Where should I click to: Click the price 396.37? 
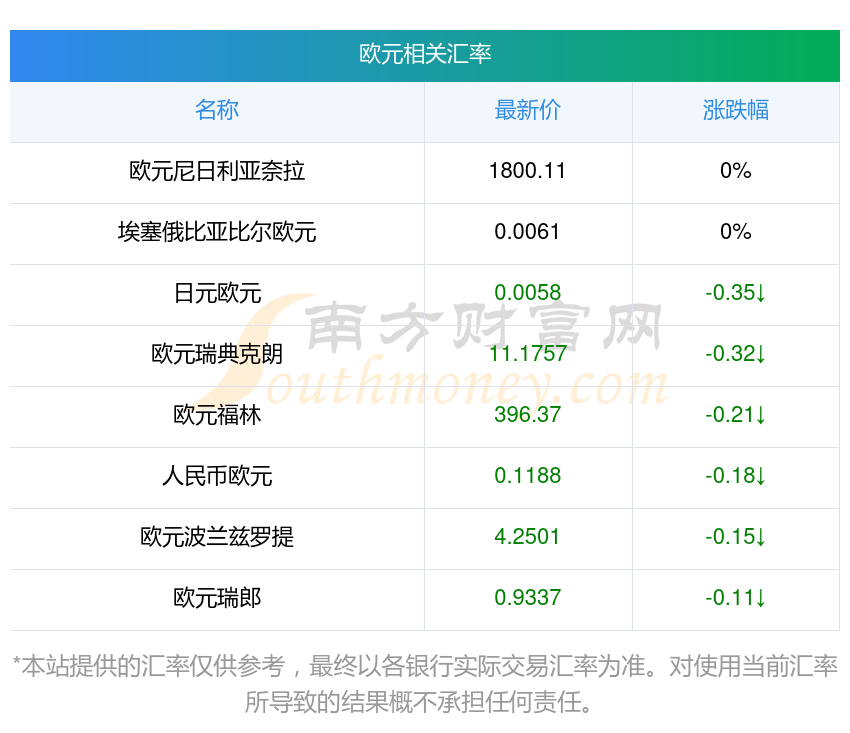(527, 415)
